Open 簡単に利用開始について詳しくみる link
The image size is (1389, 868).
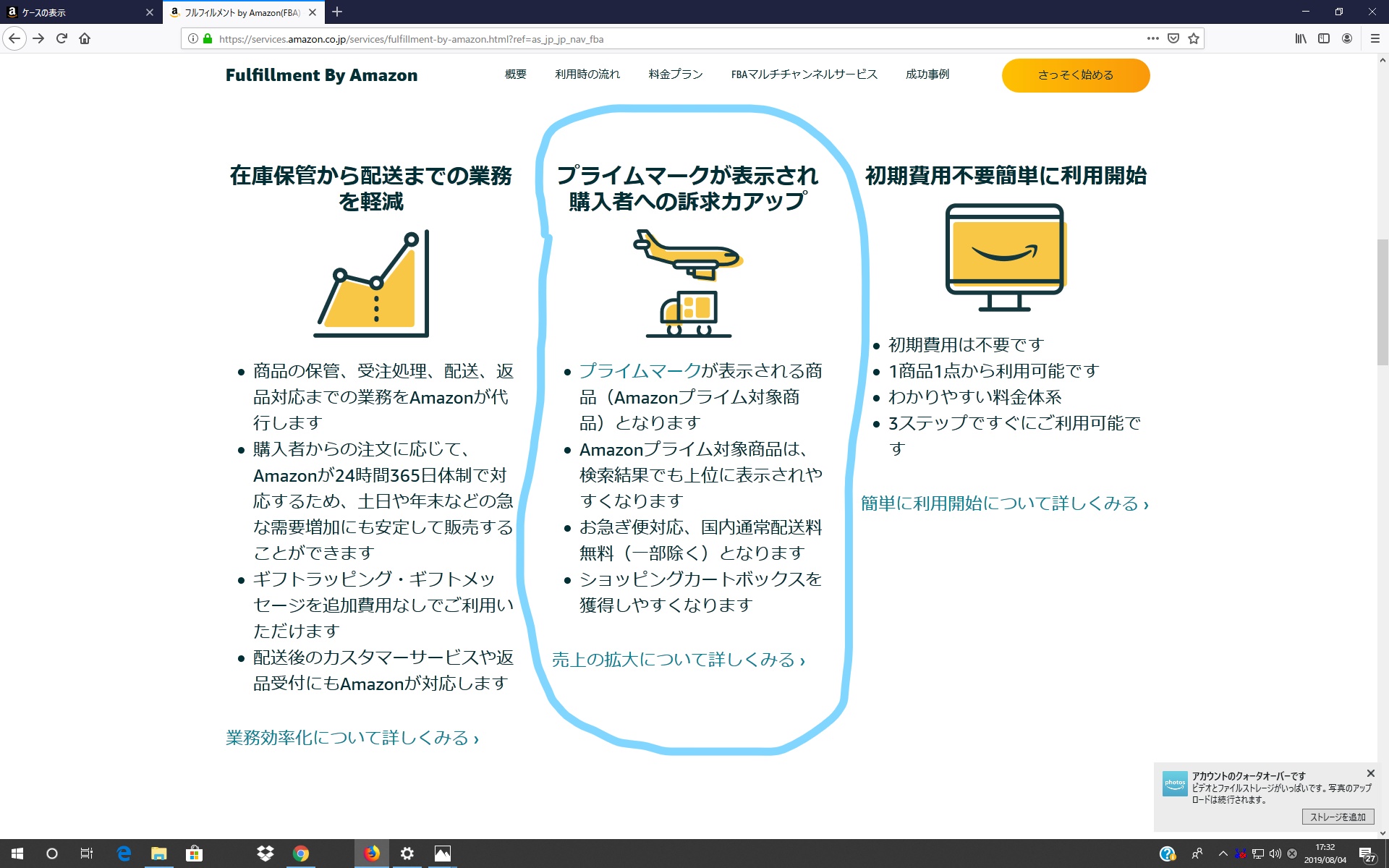point(1005,503)
